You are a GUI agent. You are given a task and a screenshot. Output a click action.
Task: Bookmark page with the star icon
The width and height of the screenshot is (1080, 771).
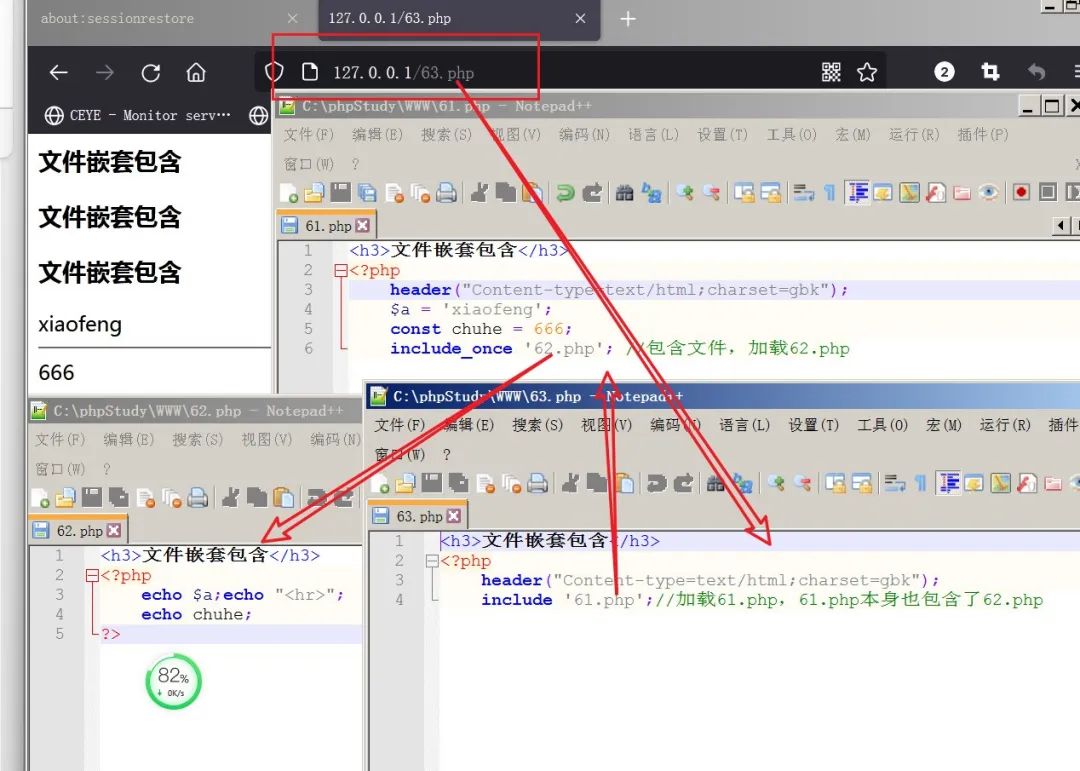867,72
